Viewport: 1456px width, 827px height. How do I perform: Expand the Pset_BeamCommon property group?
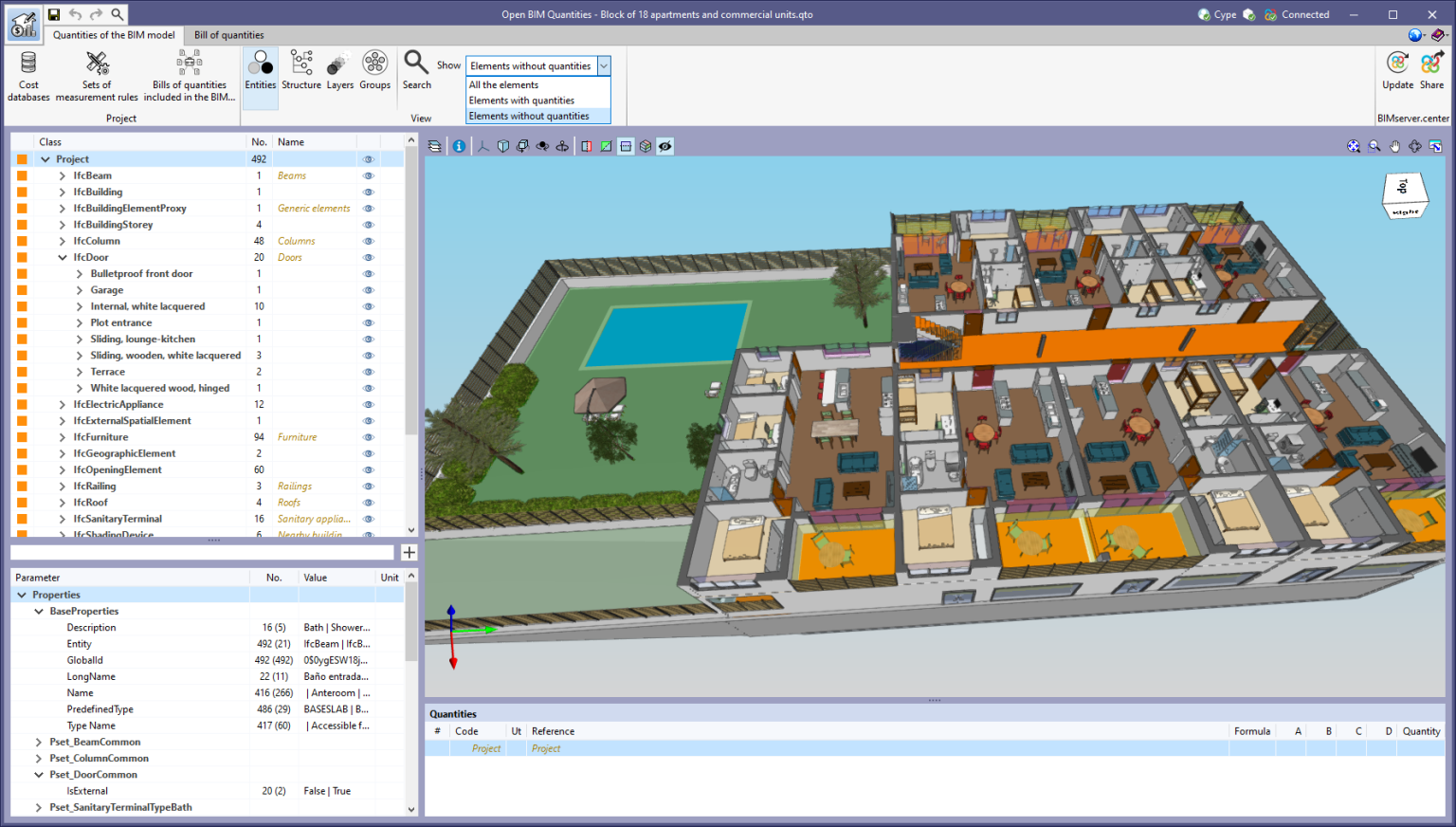(x=38, y=742)
